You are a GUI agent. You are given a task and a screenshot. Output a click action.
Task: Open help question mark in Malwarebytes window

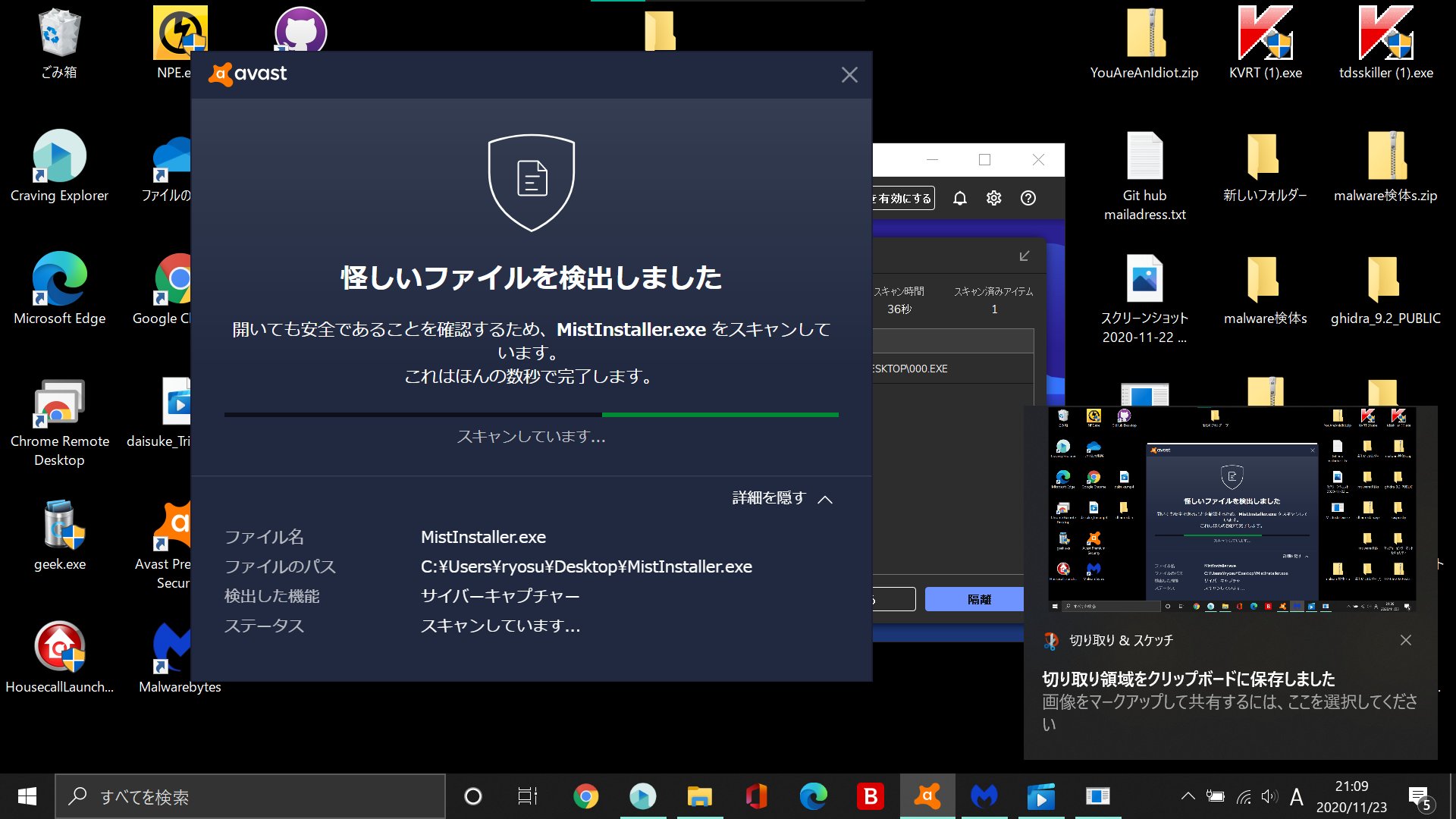tap(1028, 198)
